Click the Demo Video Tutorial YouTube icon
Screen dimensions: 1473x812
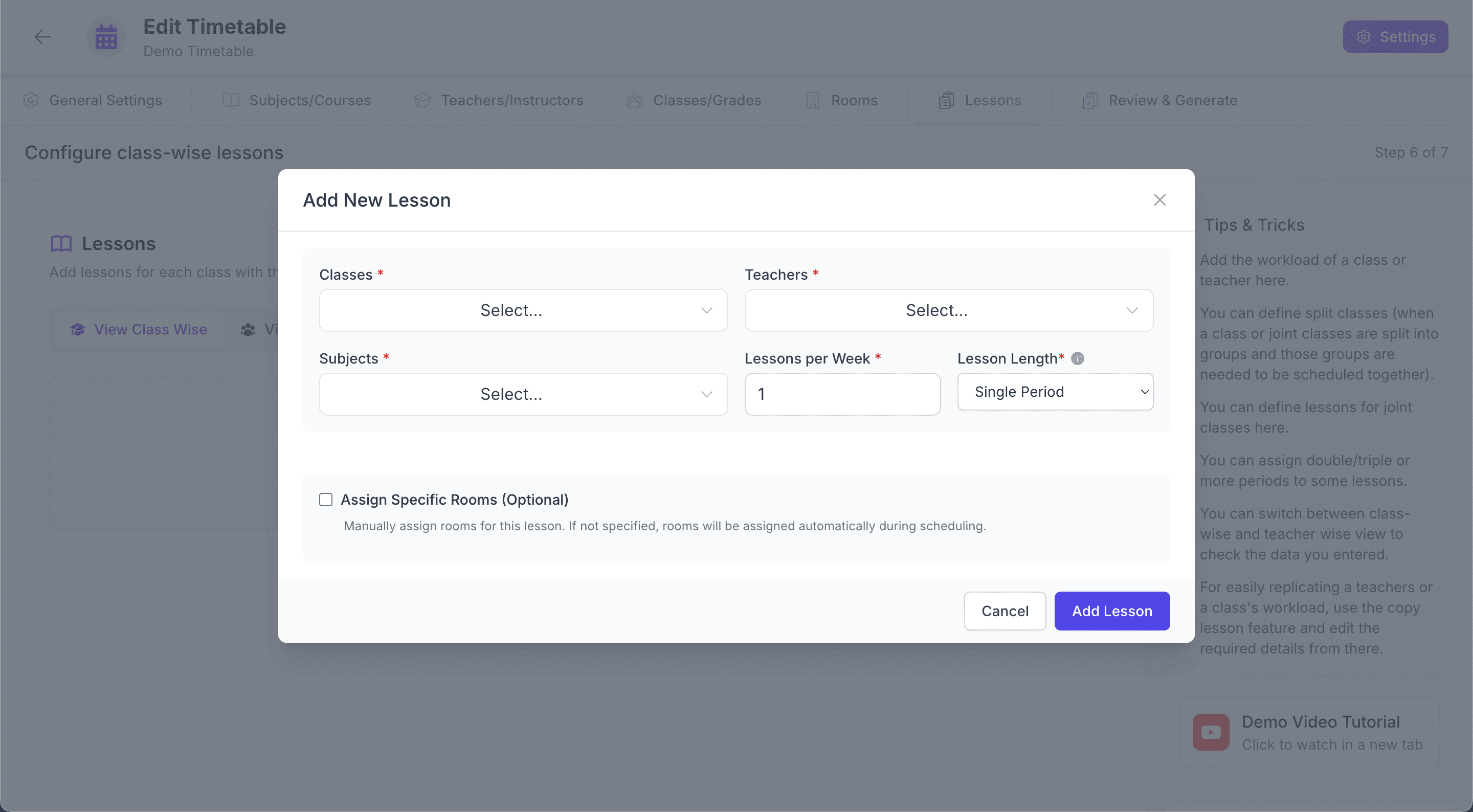tap(1211, 732)
